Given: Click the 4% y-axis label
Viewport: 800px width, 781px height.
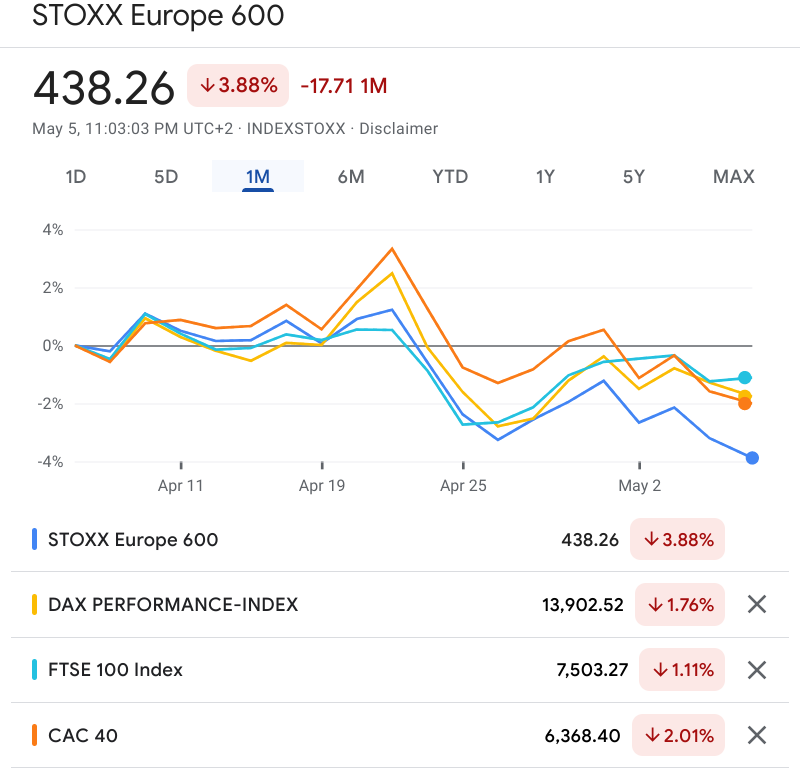Looking at the screenshot, I should click(53, 230).
